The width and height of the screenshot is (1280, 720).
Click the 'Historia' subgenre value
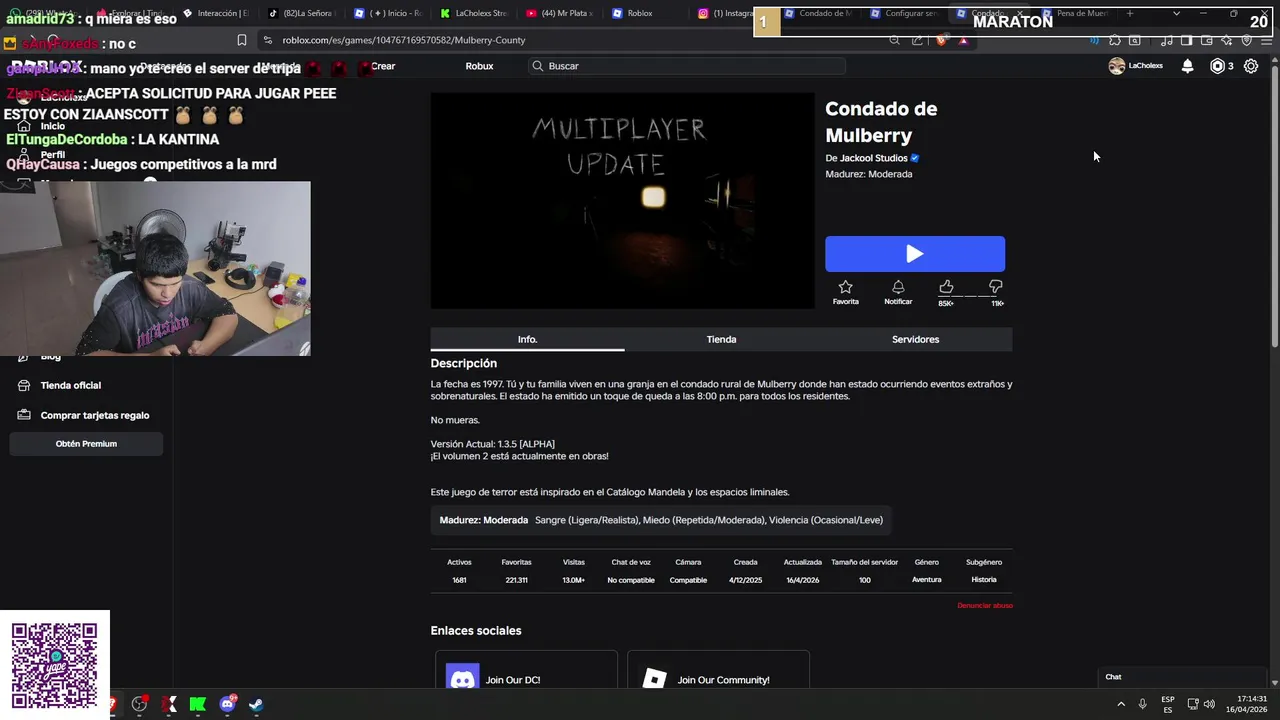[984, 580]
